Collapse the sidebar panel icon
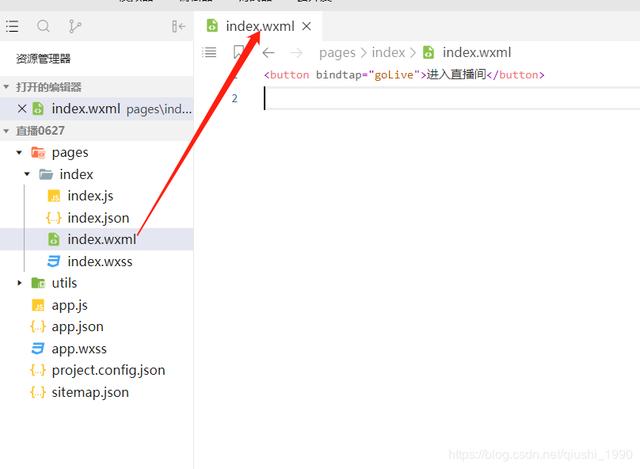This screenshot has width=640, height=469. [x=178, y=26]
